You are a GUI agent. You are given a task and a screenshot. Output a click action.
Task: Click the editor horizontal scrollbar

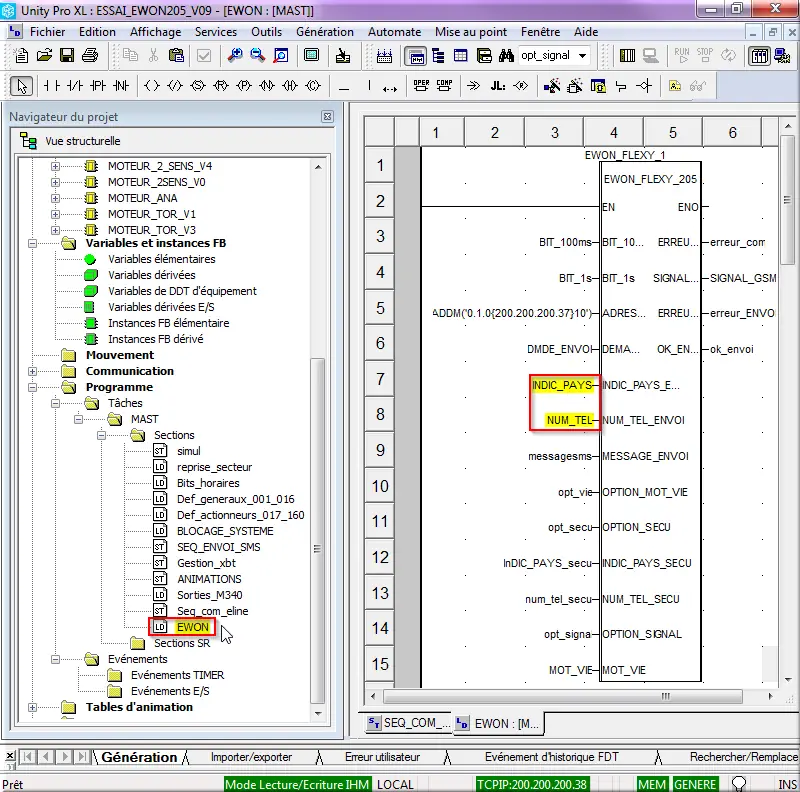coord(563,697)
